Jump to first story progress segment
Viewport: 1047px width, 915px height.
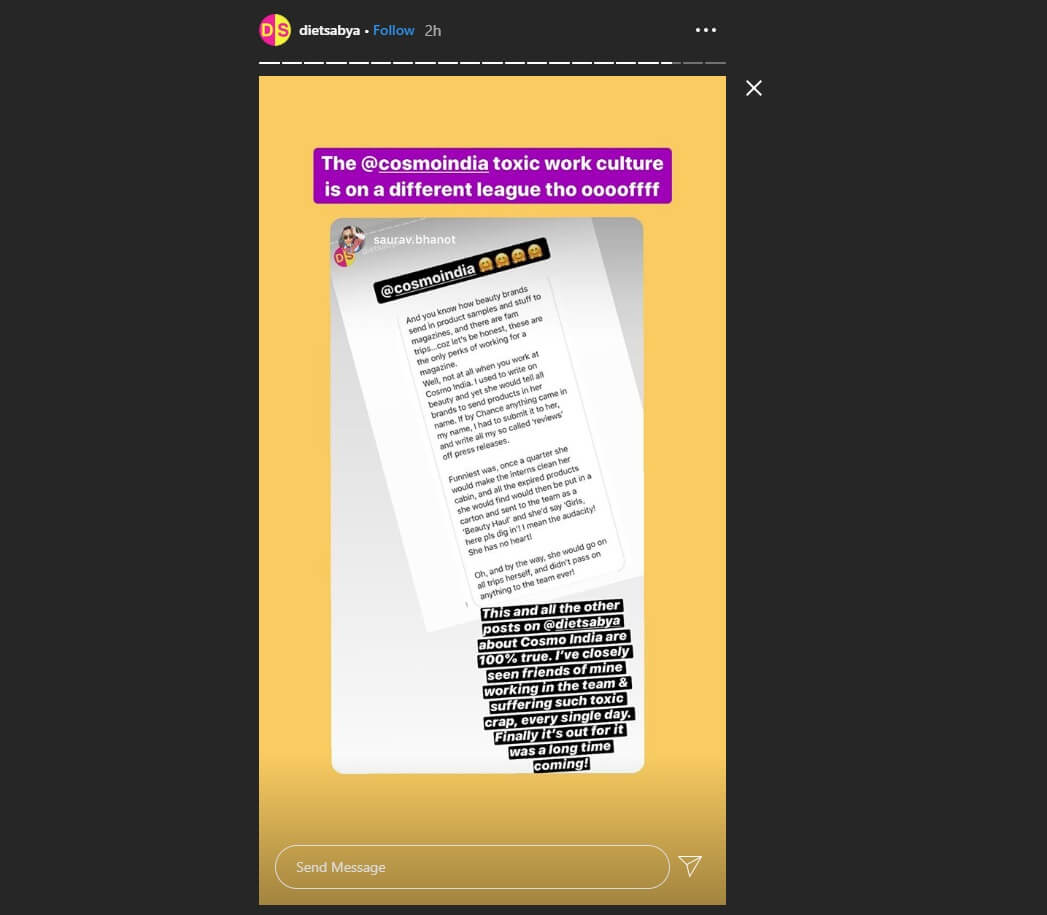point(270,63)
